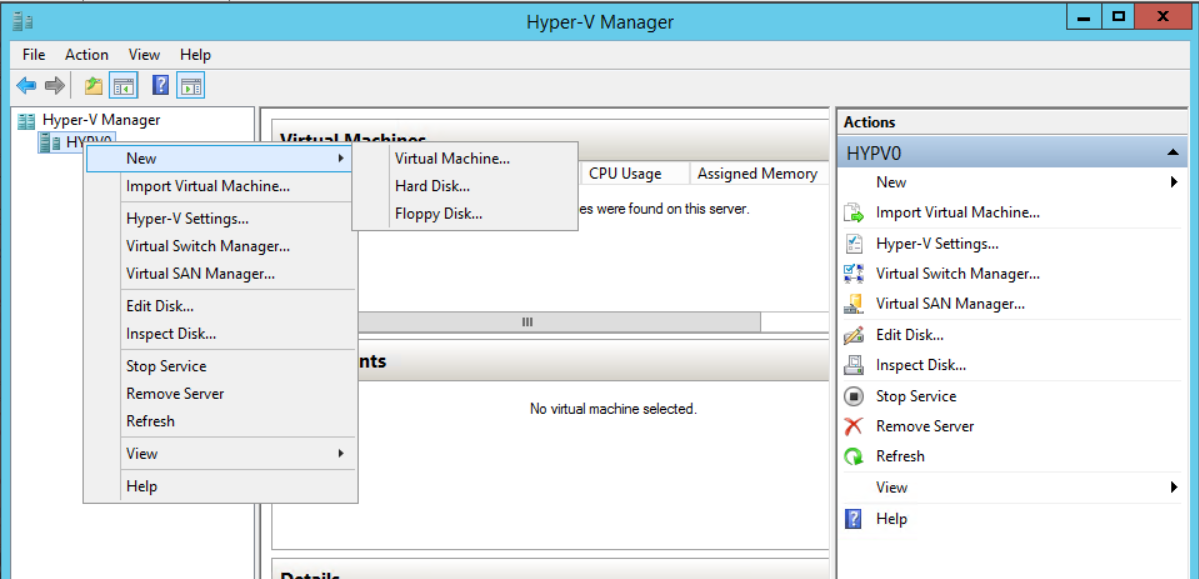Select the HYPV0 server tree node

point(89,141)
